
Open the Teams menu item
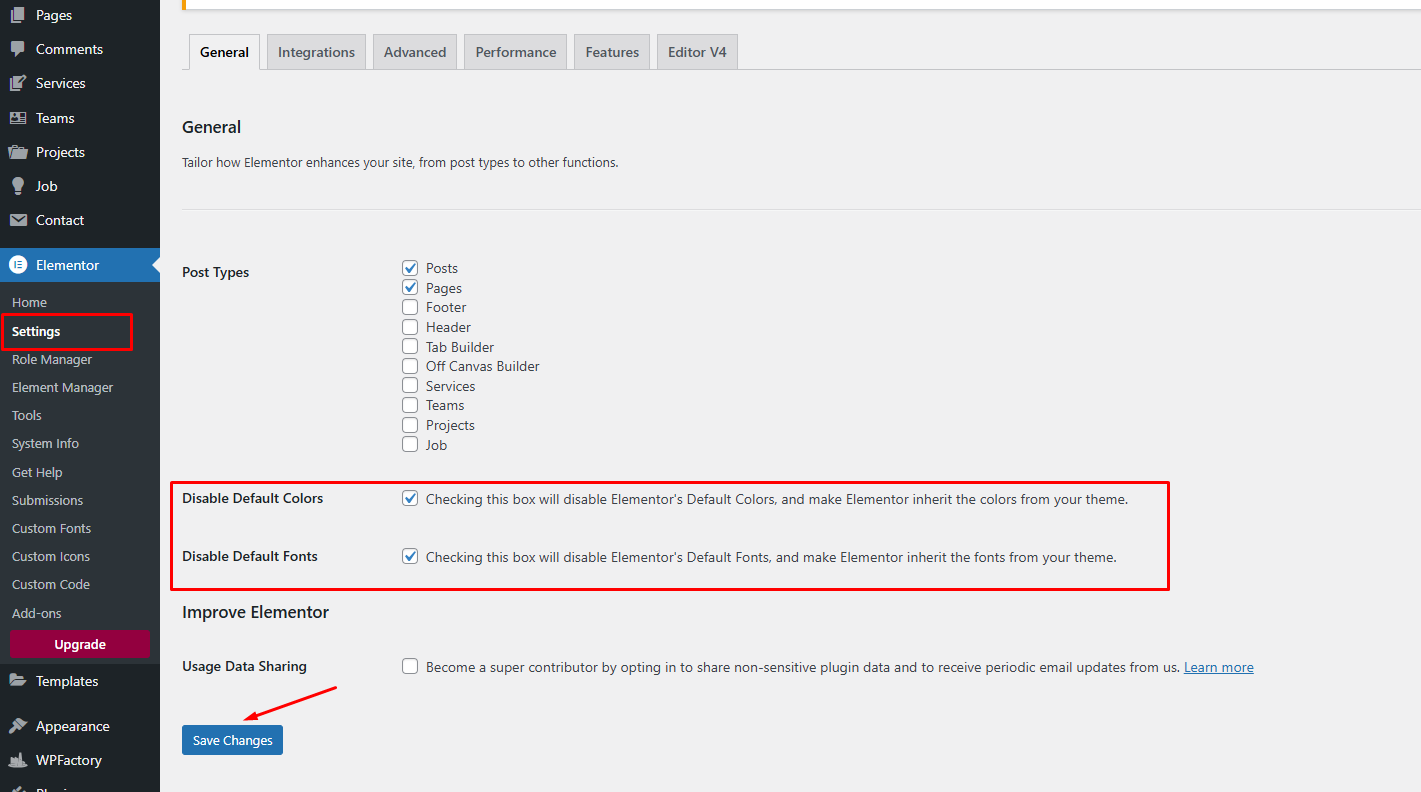click(80, 118)
